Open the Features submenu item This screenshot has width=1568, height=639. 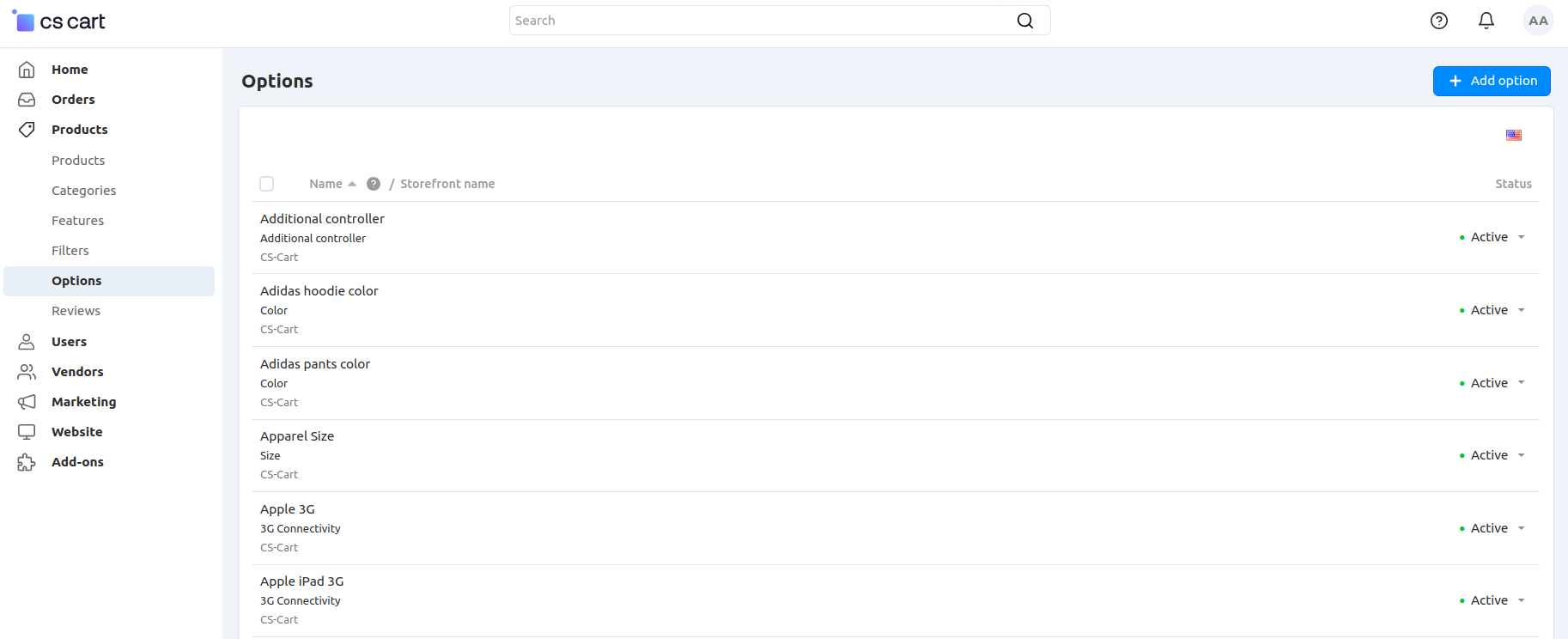click(77, 221)
